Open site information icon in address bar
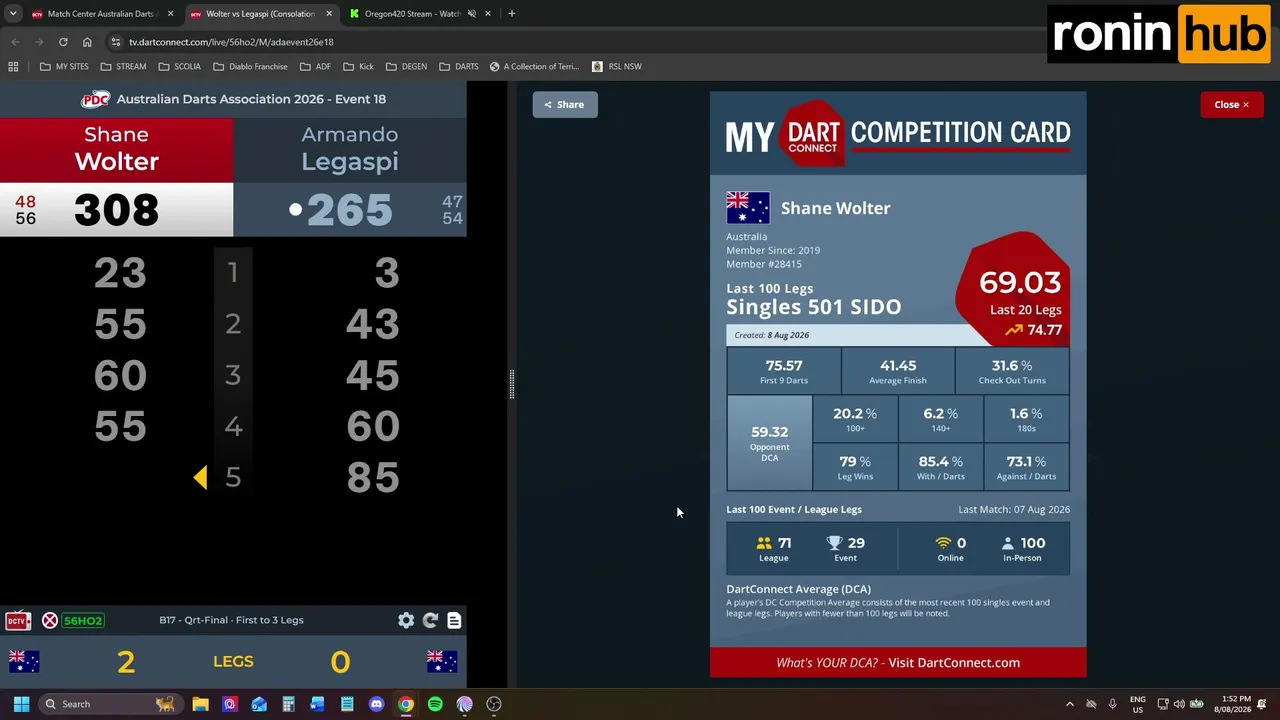 [116, 42]
